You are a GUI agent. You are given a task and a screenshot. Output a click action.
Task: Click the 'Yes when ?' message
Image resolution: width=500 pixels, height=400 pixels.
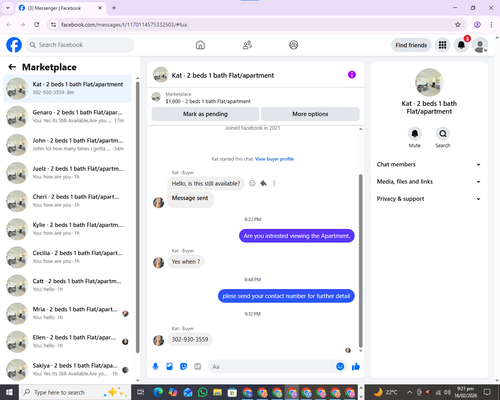click(186, 262)
